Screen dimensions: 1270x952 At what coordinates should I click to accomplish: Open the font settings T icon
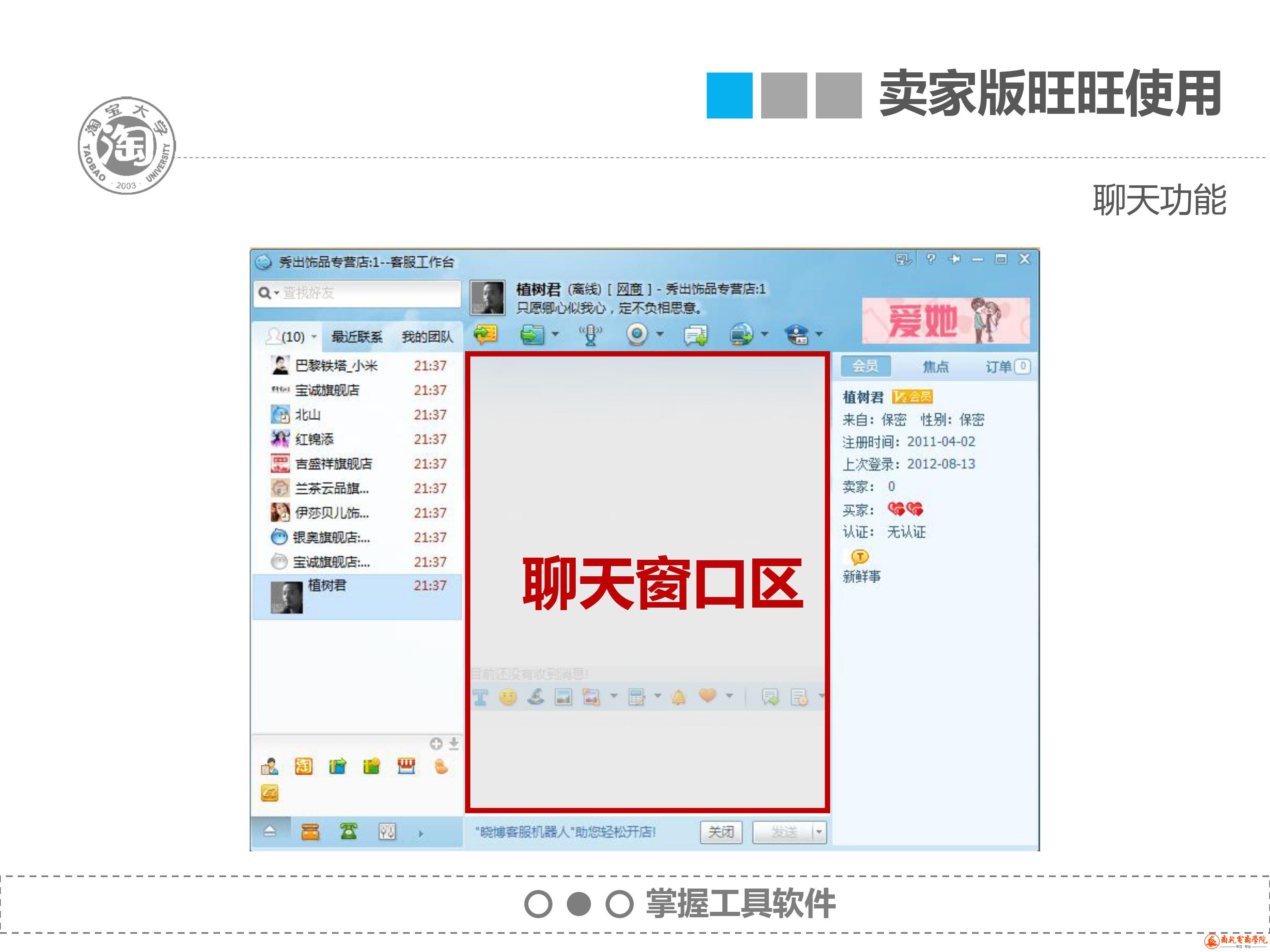coord(480,697)
